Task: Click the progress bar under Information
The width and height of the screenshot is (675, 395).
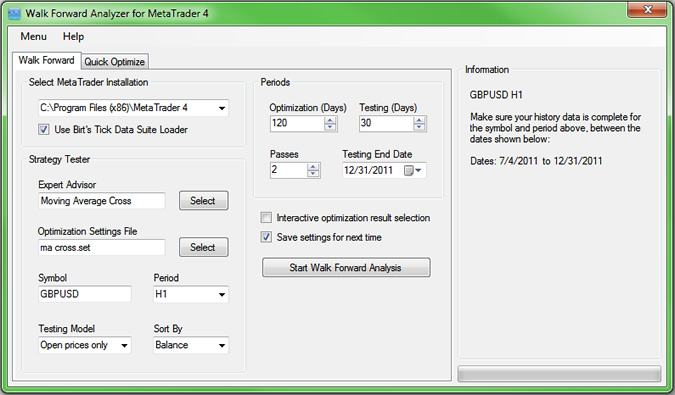Action: pyautogui.click(x=559, y=373)
